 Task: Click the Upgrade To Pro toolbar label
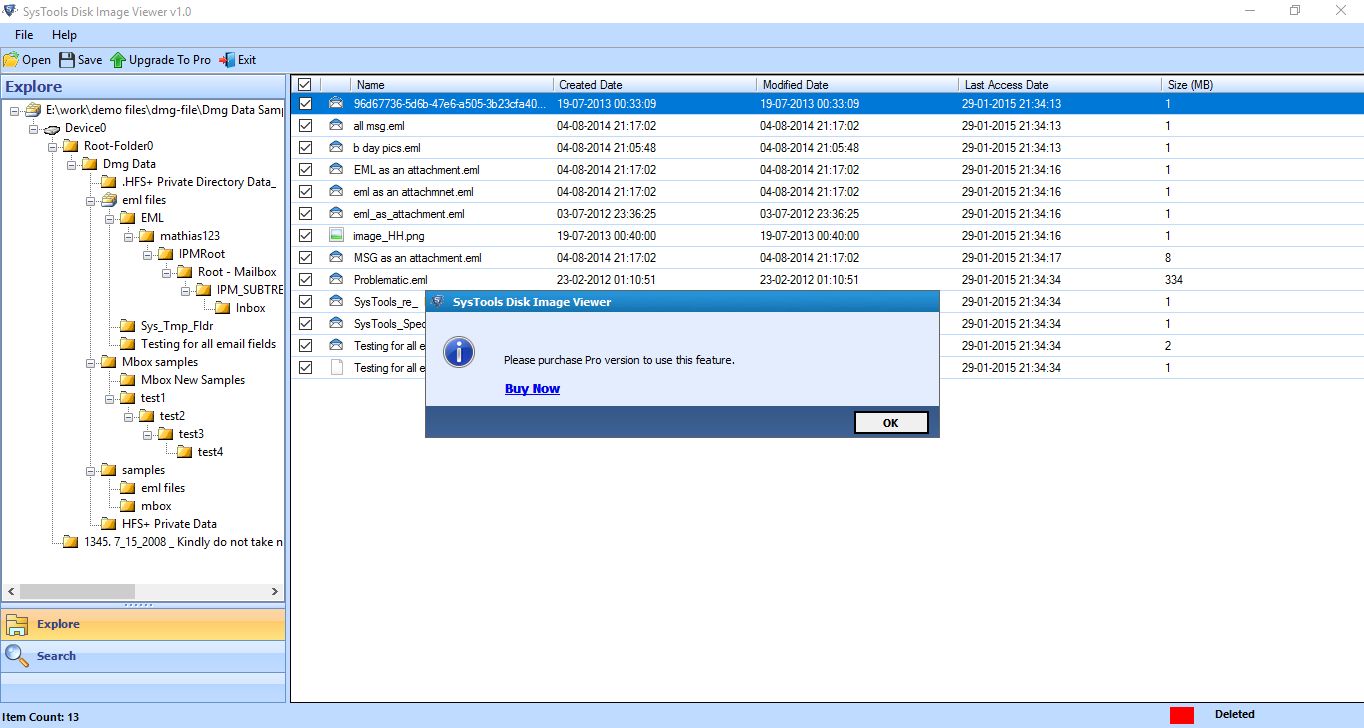click(170, 60)
